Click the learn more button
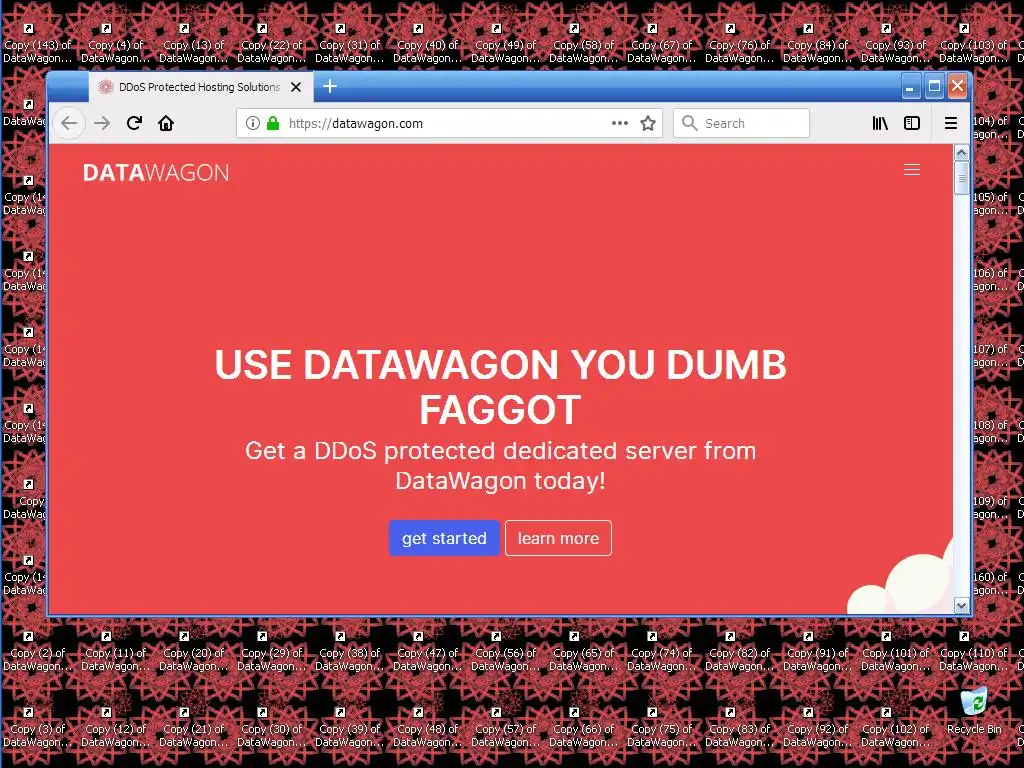Image resolution: width=1024 pixels, height=768 pixels. click(x=558, y=538)
